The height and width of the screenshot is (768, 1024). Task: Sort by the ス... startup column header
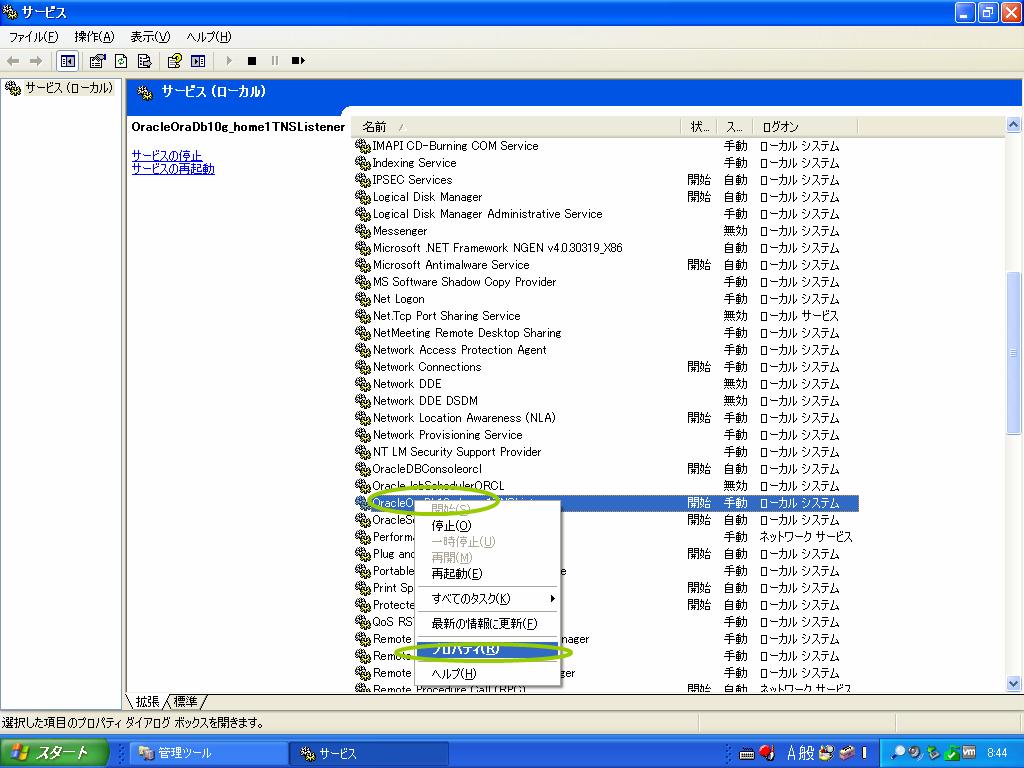coord(735,127)
